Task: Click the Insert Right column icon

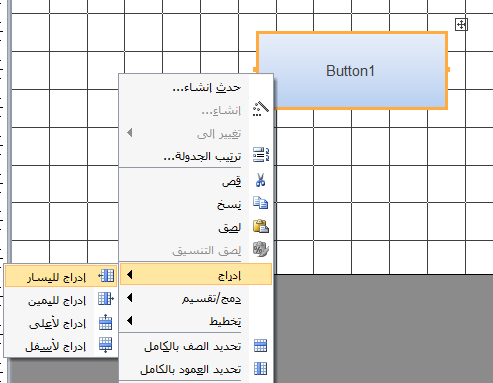Action: click(x=106, y=299)
